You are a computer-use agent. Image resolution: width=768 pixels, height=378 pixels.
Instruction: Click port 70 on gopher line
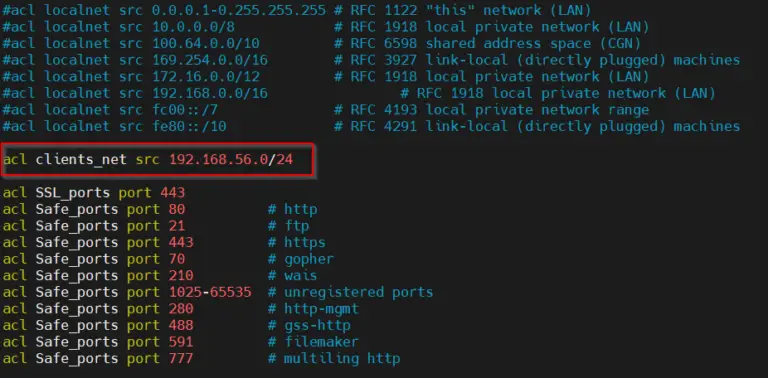[x=177, y=259]
